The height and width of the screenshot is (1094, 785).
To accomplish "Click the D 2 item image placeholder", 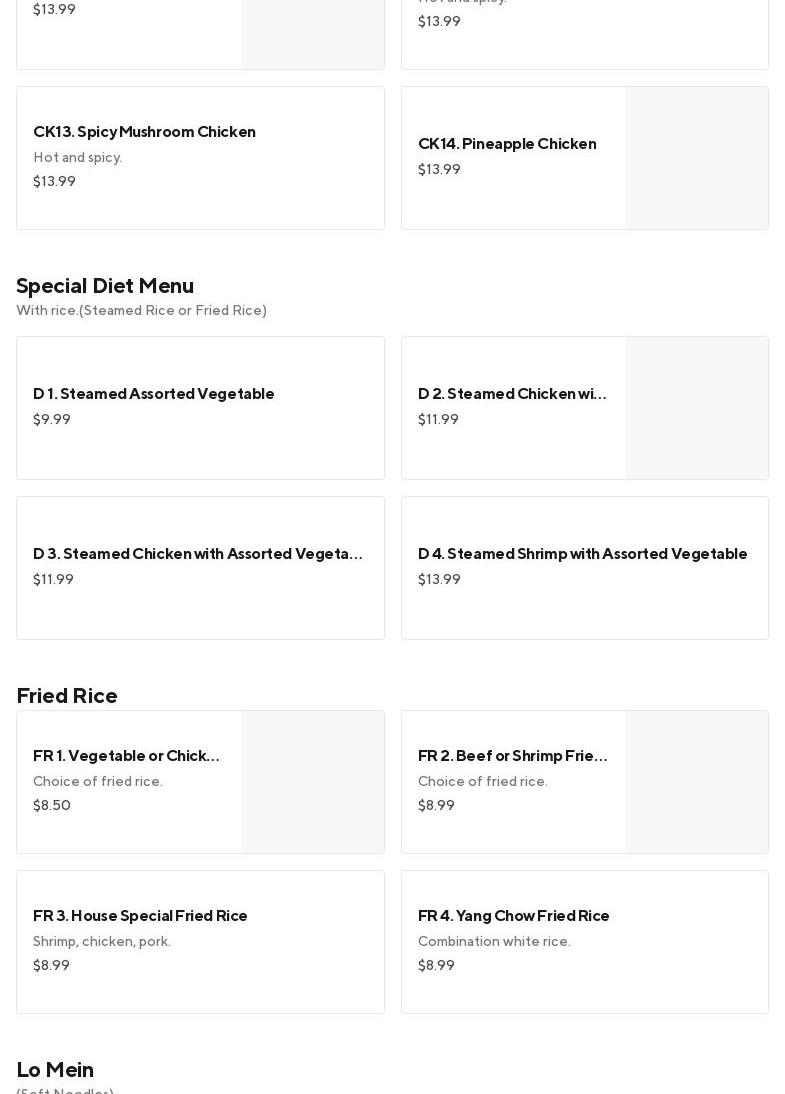I will point(696,408).
